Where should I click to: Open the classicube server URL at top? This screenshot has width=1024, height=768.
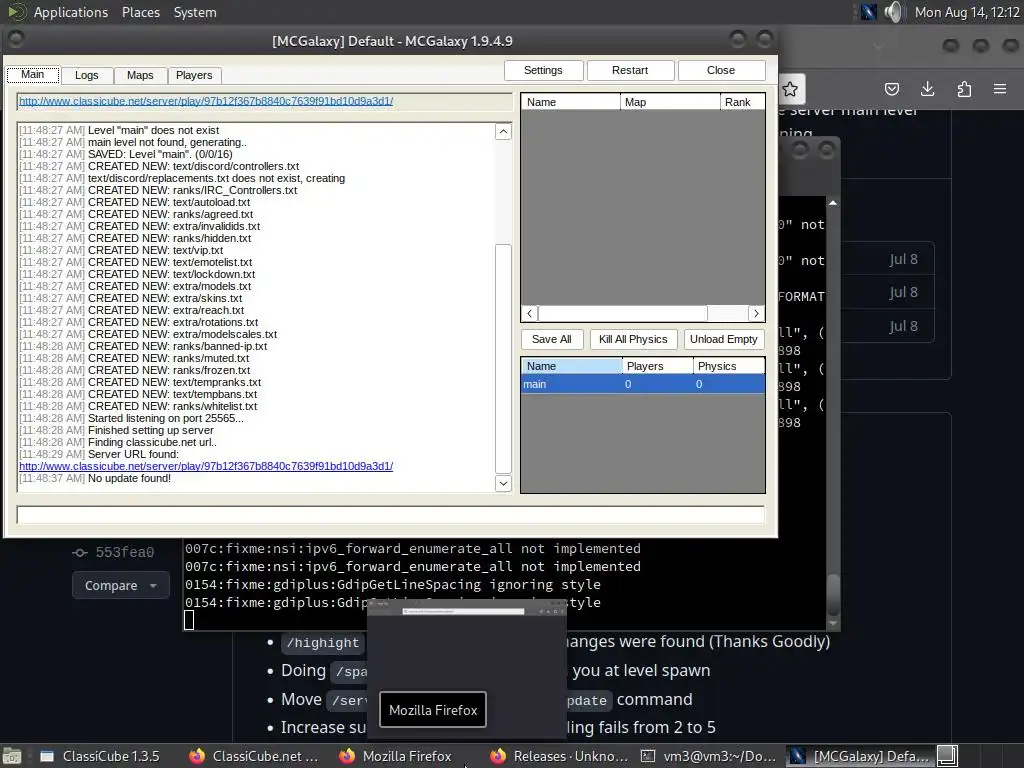(x=206, y=101)
